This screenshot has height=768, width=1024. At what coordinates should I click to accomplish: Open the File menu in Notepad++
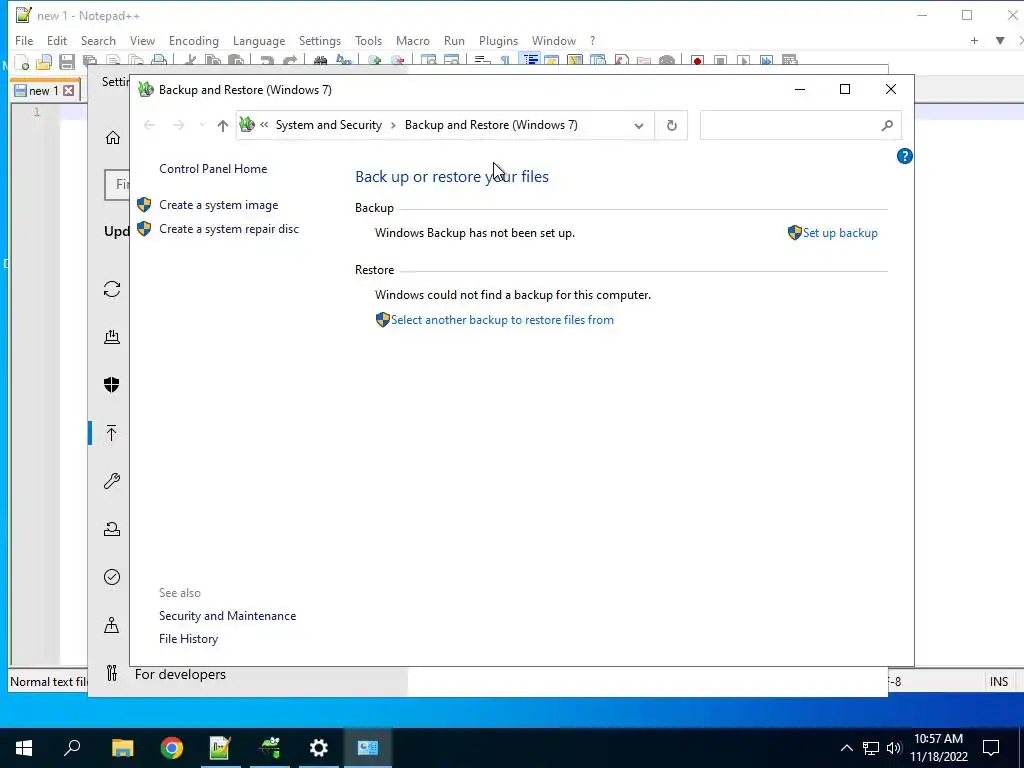[x=24, y=40]
